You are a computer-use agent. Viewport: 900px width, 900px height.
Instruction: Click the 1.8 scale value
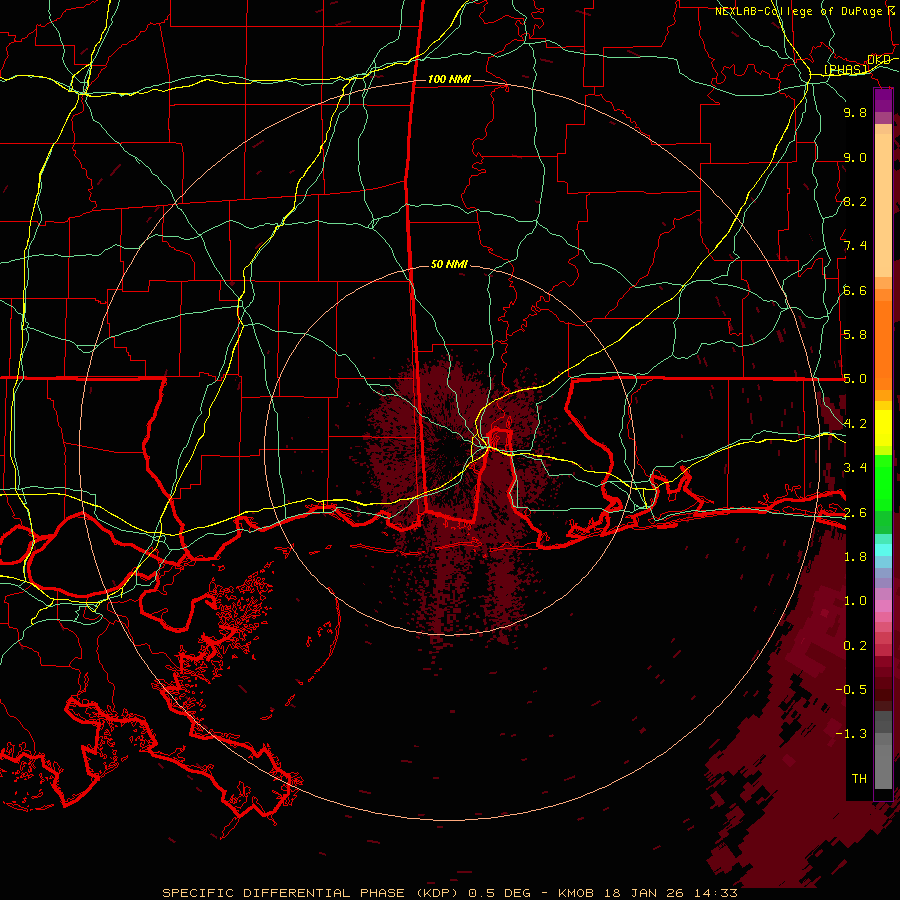coord(855,557)
